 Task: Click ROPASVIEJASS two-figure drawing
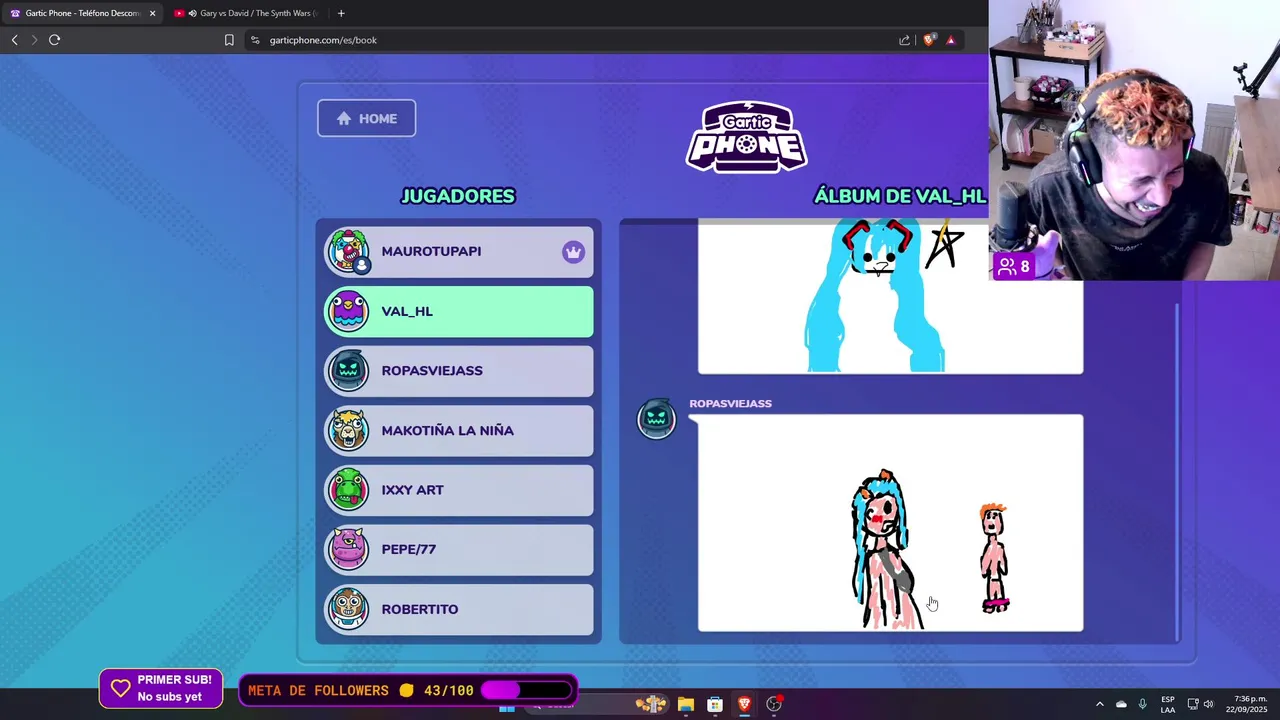pos(890,523)
